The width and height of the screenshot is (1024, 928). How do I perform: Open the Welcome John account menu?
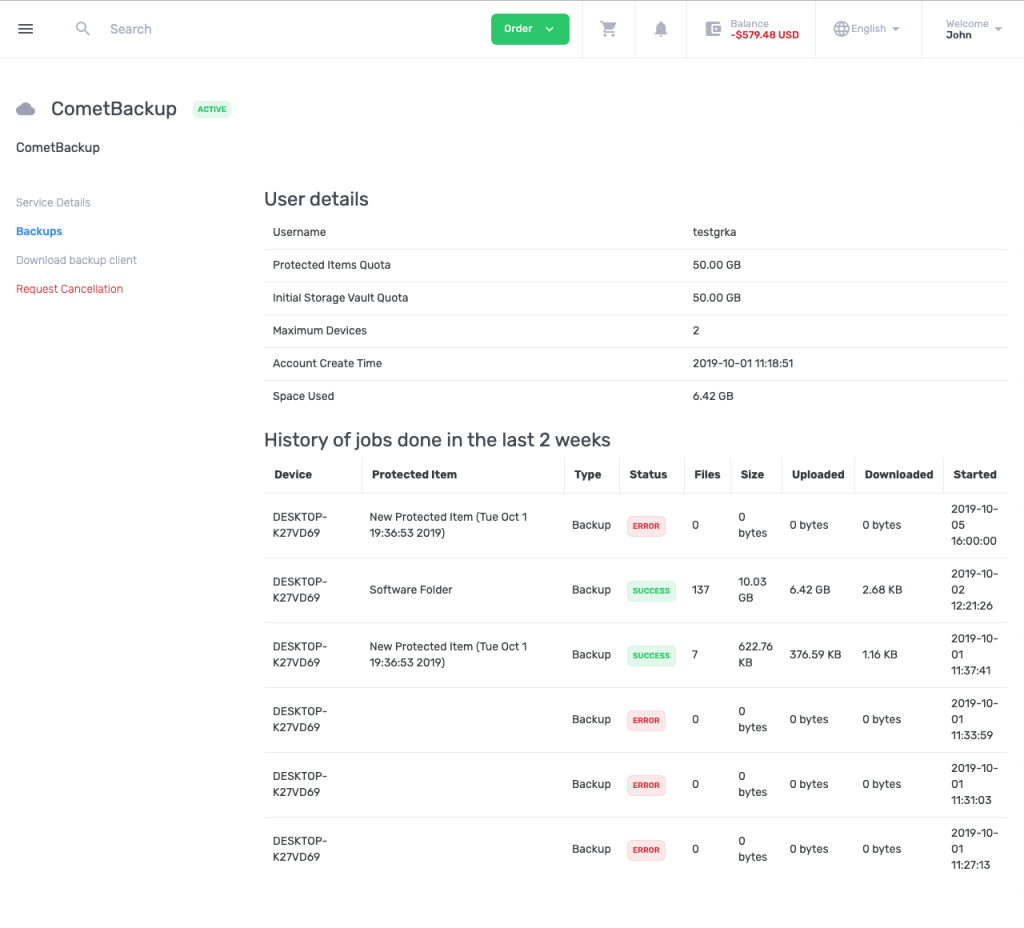pos(974,29)
